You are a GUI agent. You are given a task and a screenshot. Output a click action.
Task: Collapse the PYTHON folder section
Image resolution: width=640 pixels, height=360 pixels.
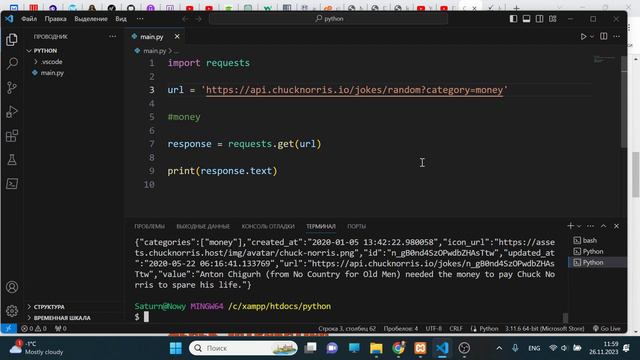pyautogui.click(x=45, y=51)
